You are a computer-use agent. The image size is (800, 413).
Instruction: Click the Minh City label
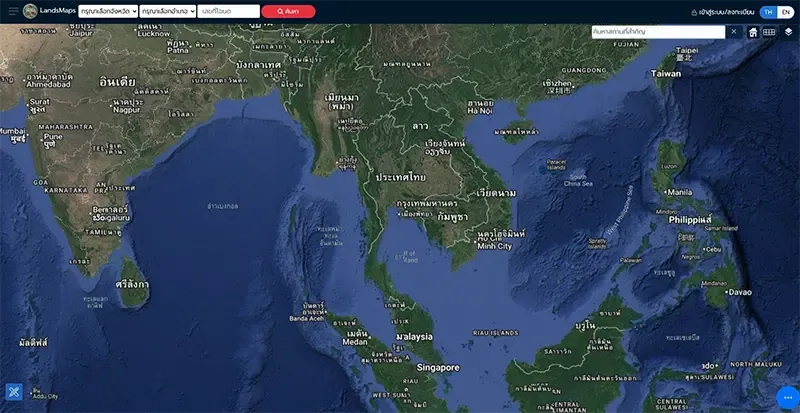494,246
